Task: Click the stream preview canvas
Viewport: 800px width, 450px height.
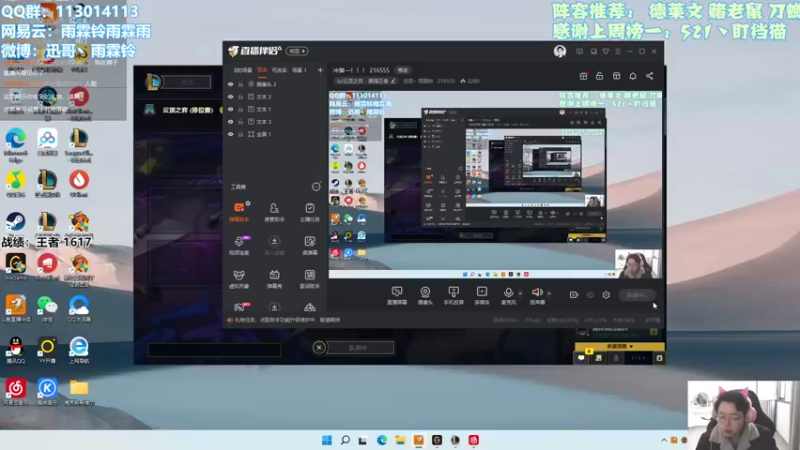Action: (x=495, y=185)
